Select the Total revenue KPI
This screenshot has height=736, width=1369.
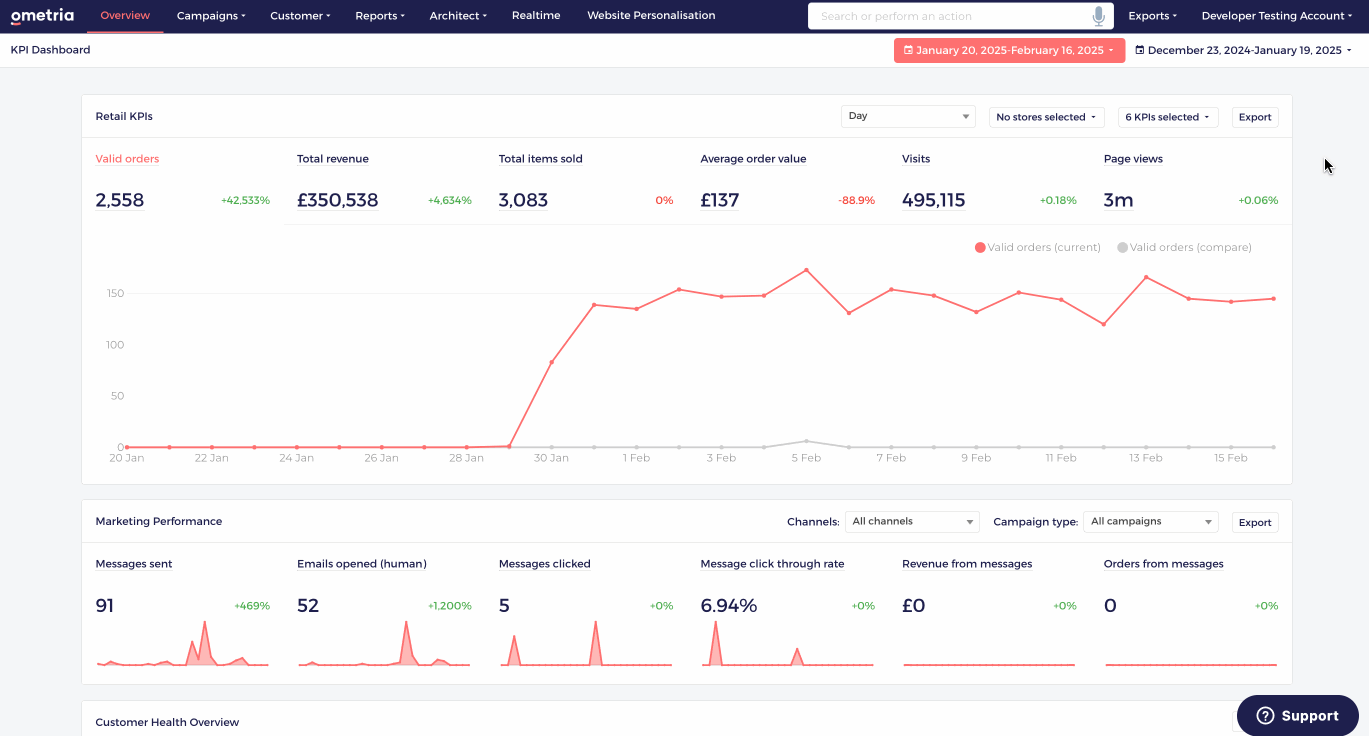tap(333, 159)
